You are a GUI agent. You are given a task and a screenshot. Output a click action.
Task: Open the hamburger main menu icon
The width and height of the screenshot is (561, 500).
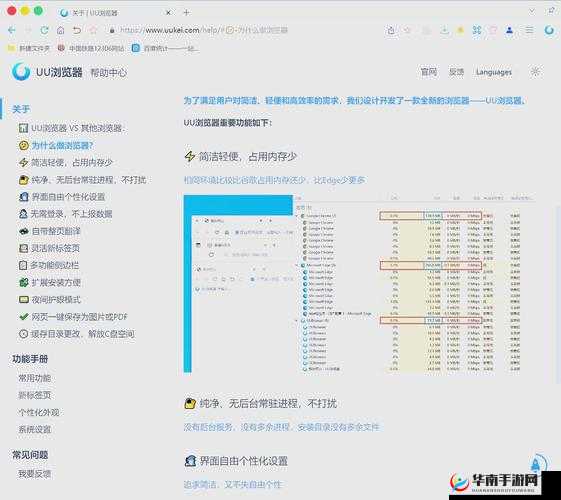click(529, 31)
